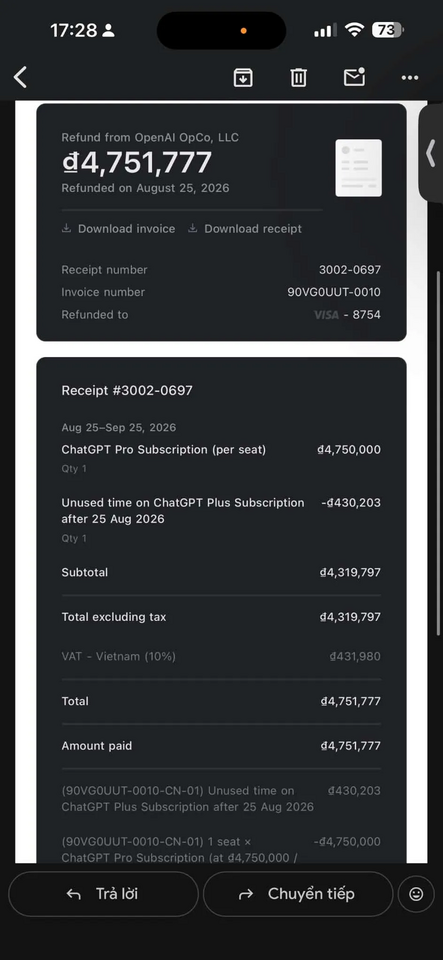Tap the Chuyển tiếp forward button
Screen dimensions: 443x960
pyautogui.click(x=298, y=894)
